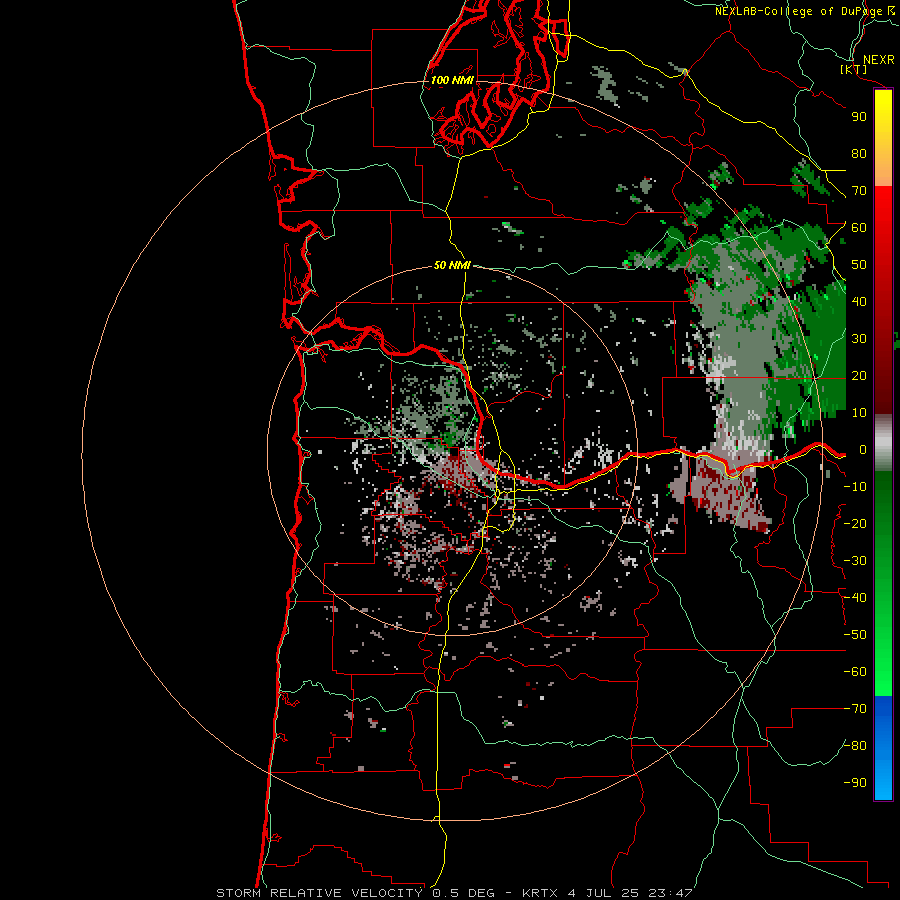The image size is (900, 900).
Task: Click the -80 value on the velocity scale
Action: (855, 746)
